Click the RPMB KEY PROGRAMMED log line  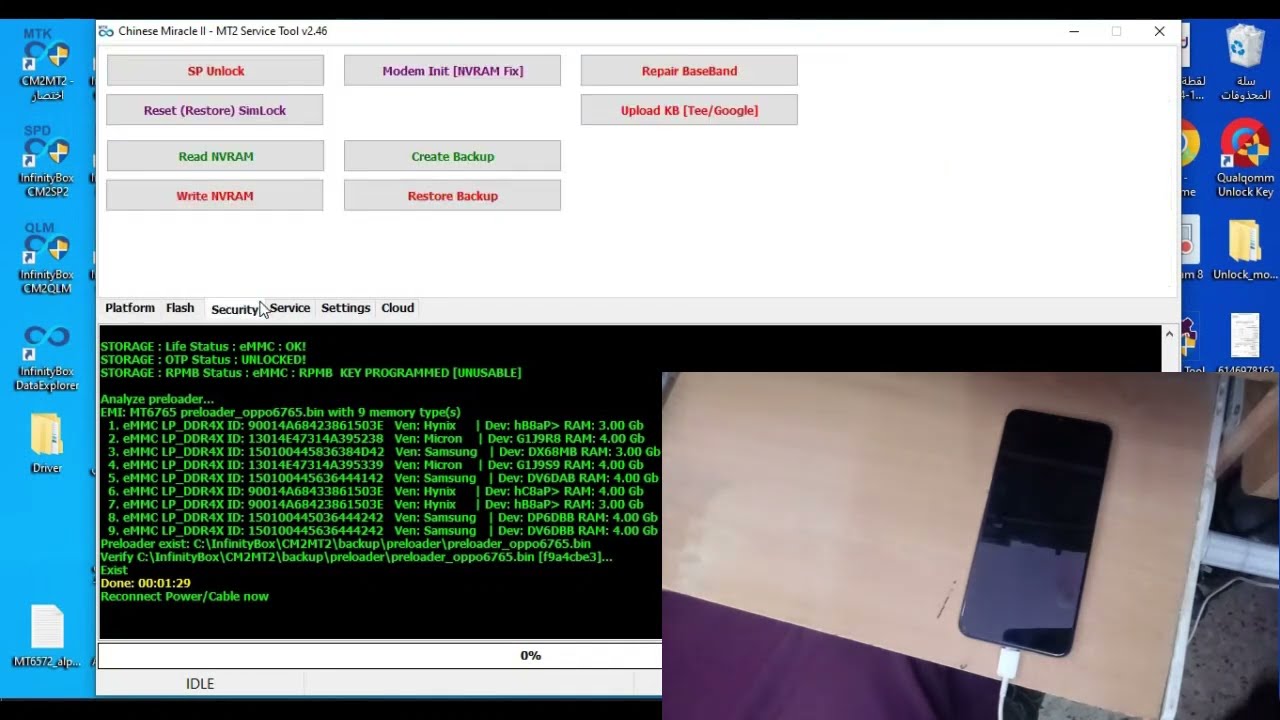(x=311, y=372)
